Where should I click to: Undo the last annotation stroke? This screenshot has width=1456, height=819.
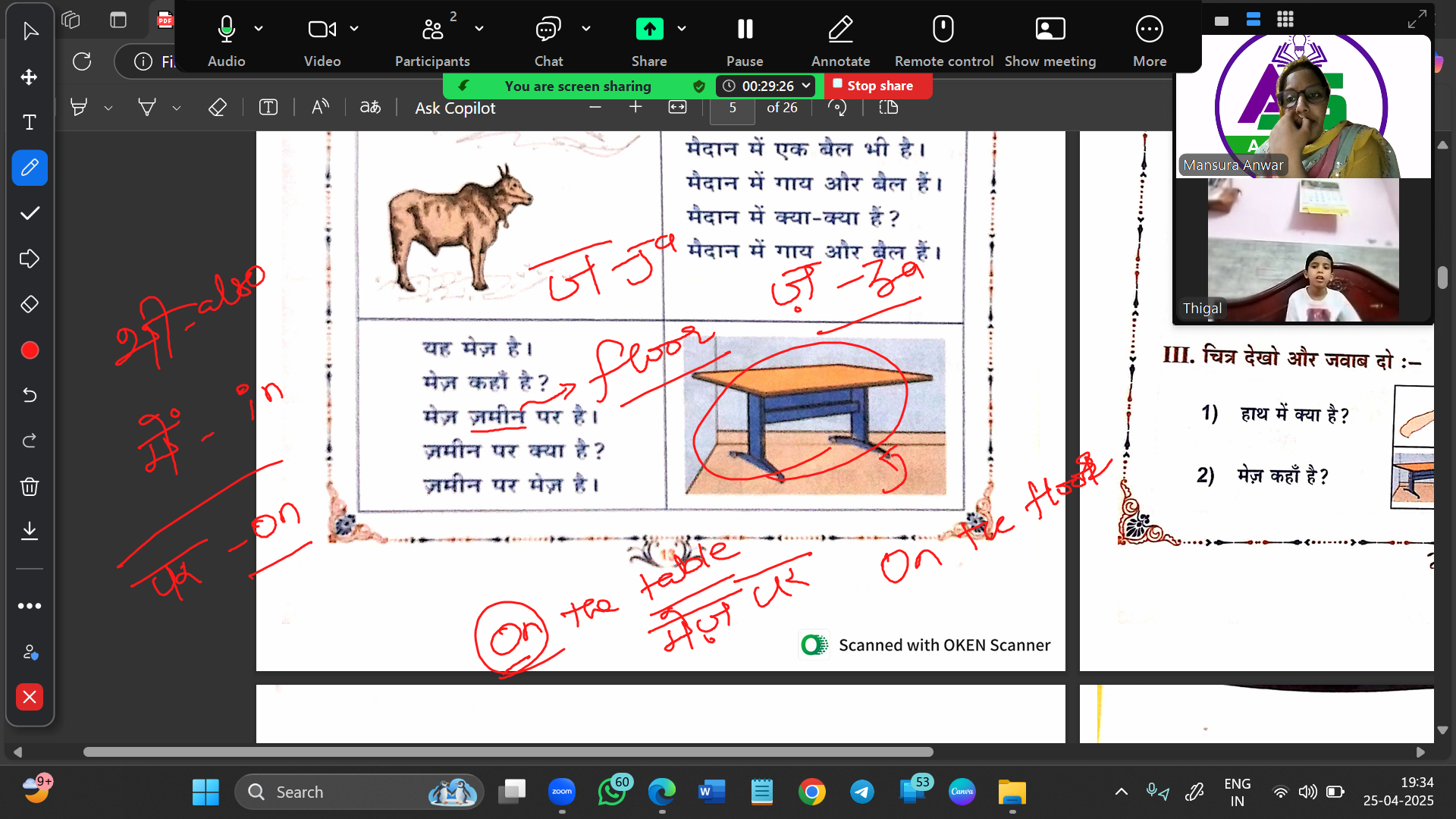(x=30, y=395)
